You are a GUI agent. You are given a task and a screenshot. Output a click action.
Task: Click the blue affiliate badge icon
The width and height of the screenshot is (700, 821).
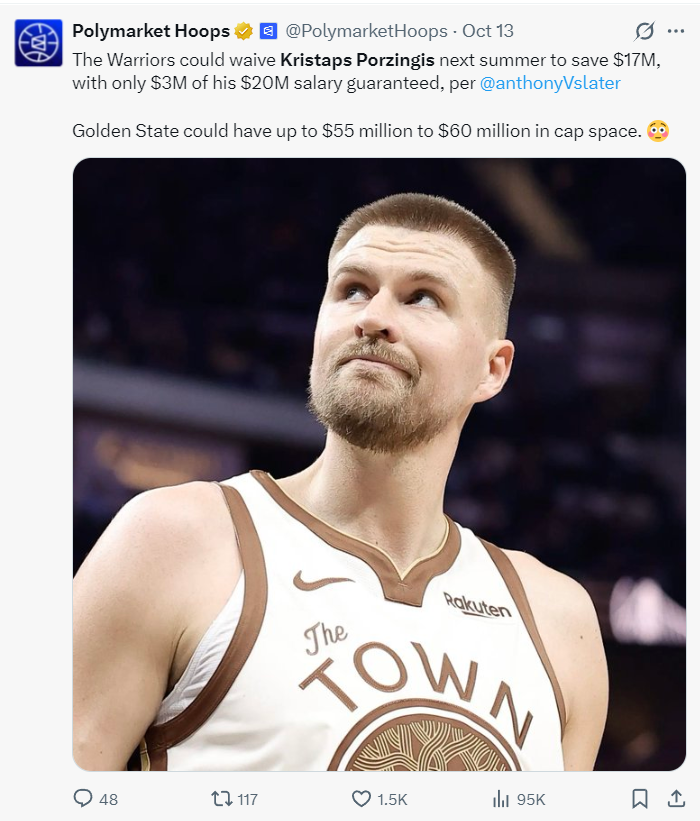[268, 31]
